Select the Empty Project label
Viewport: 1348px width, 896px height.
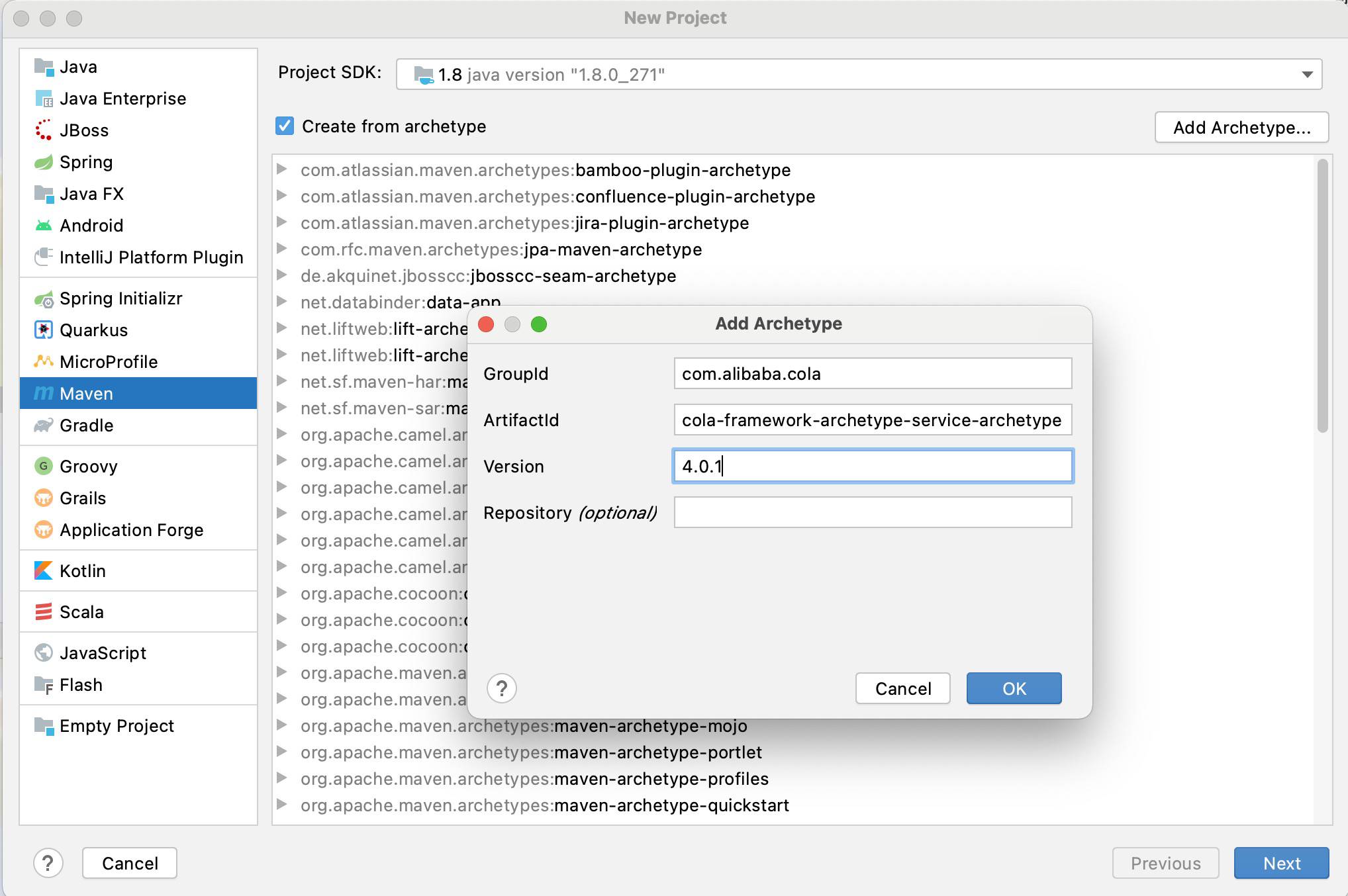pyautogui.click(x=117, y=726)
